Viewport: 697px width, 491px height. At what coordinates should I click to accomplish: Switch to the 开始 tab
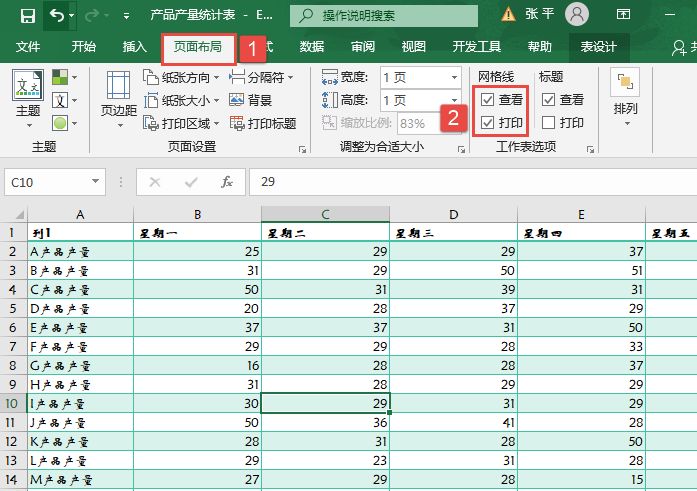[x=84, y=47]
